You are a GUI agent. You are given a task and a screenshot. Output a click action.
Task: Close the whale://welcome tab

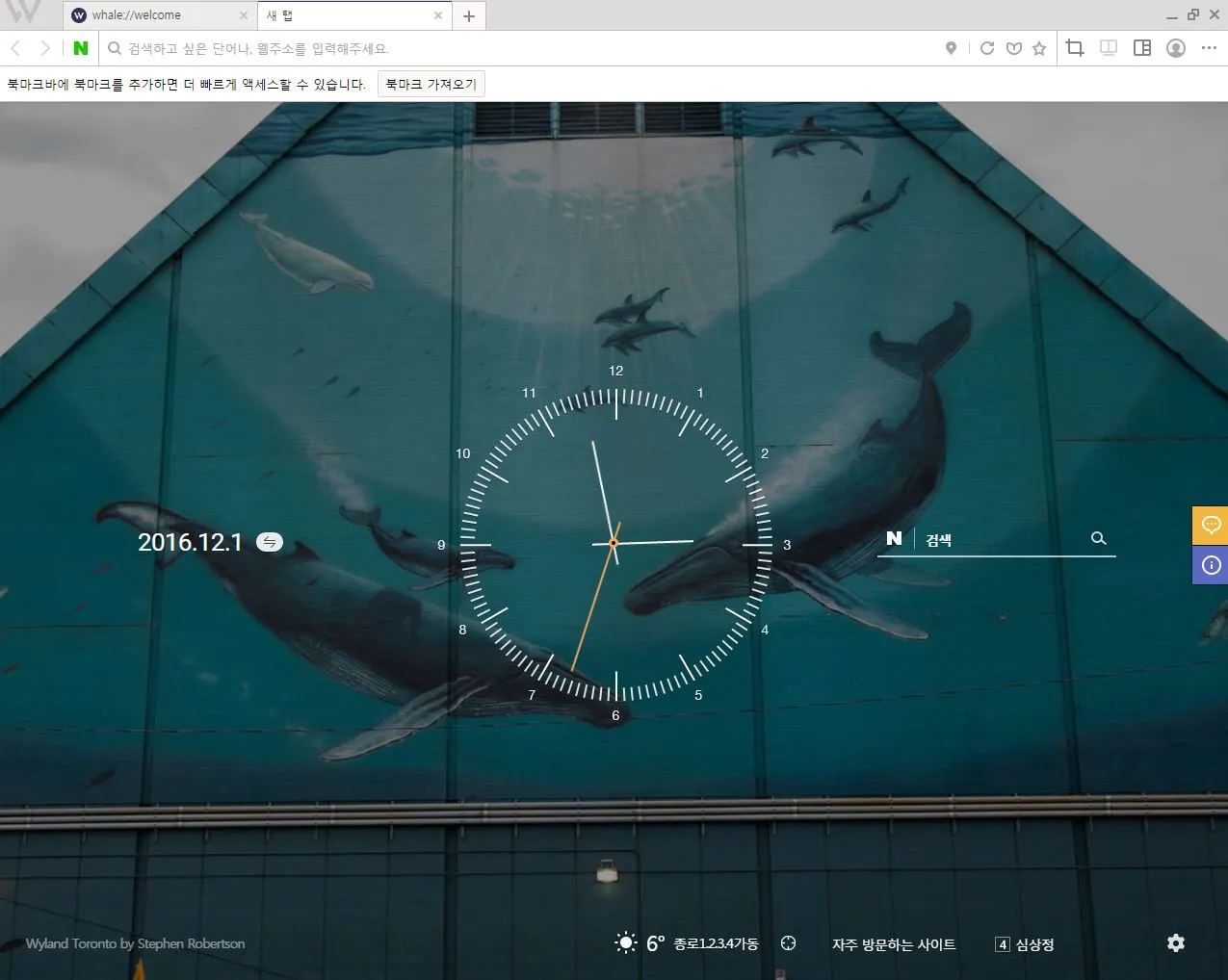coord(243,15)
